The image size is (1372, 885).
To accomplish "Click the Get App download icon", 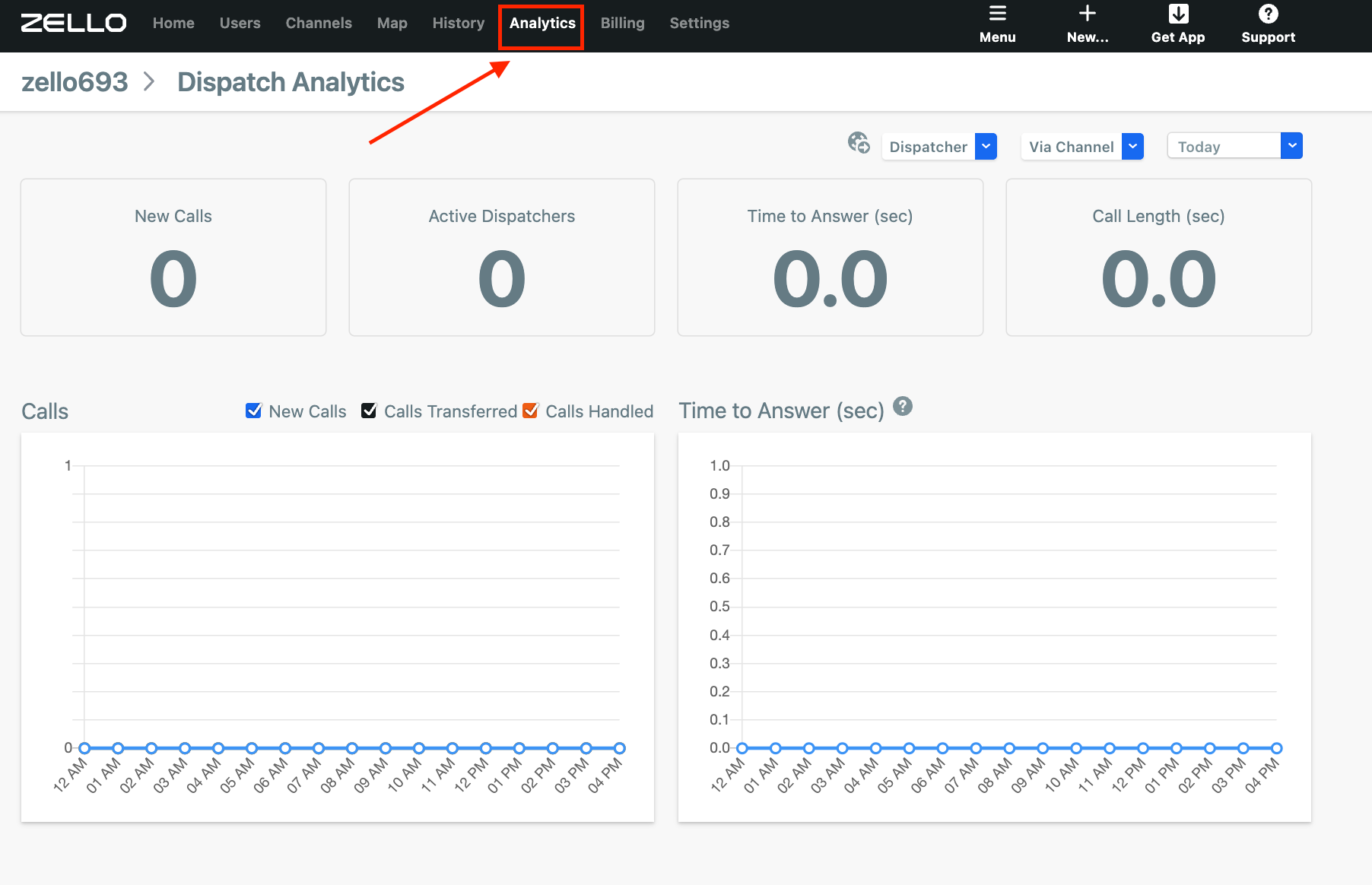I will (1178, 14).
